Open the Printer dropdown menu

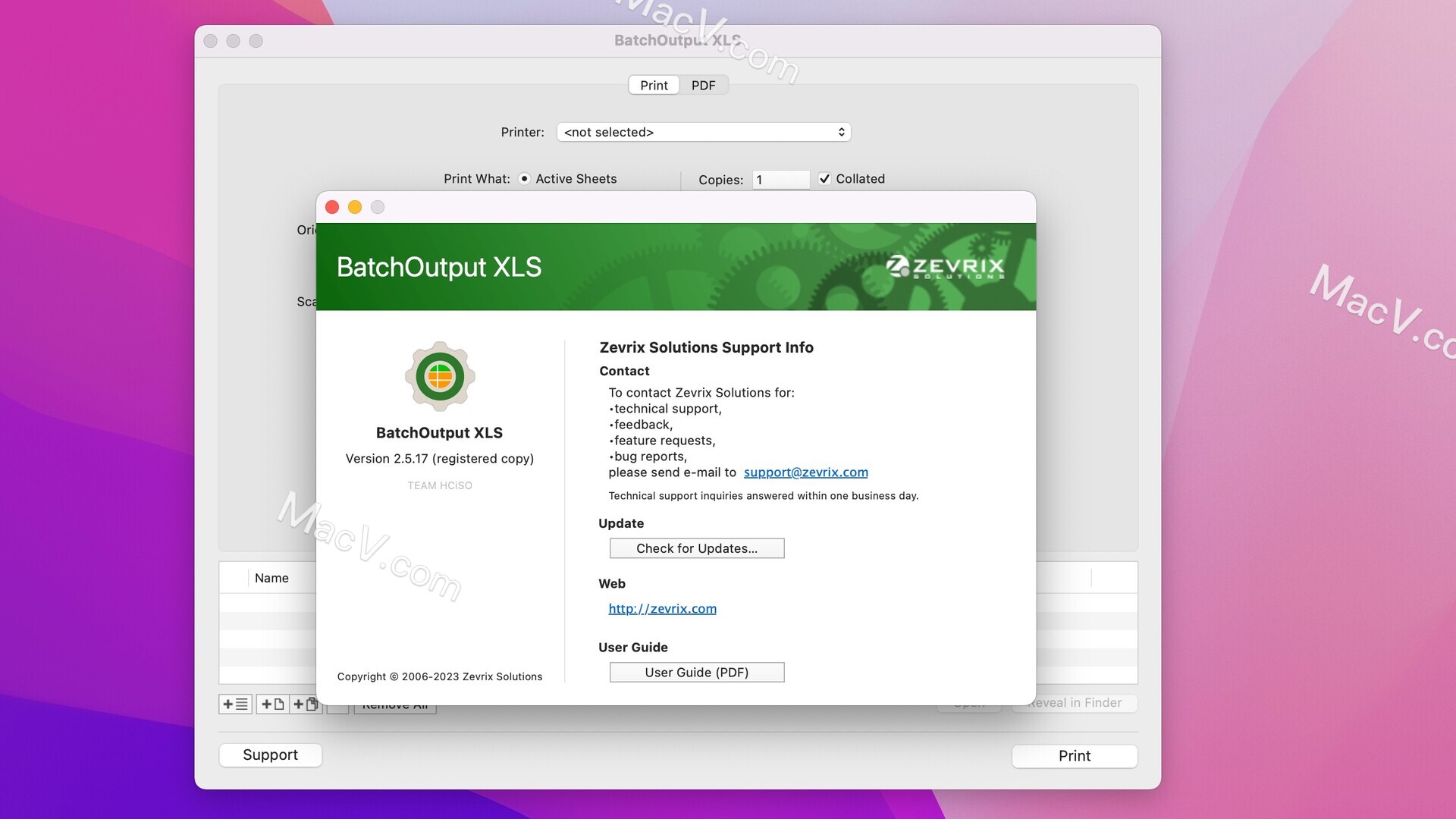pyautogui.click(x=704, y=132)
